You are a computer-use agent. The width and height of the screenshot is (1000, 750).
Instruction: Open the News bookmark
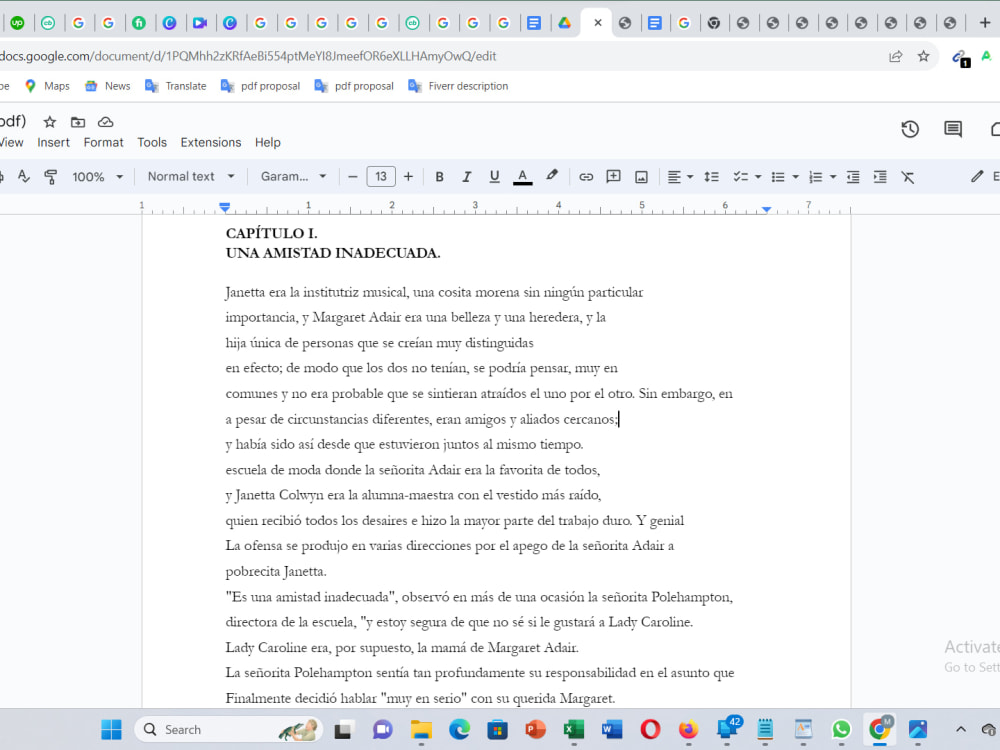tap(108, 86)
